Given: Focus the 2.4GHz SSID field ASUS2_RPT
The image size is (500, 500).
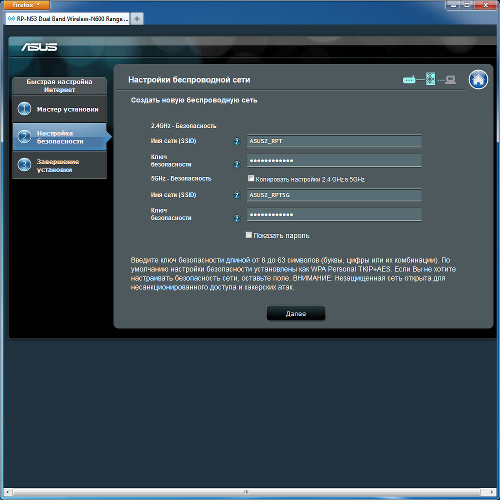Looking at the screenshot, I should 334,141.
